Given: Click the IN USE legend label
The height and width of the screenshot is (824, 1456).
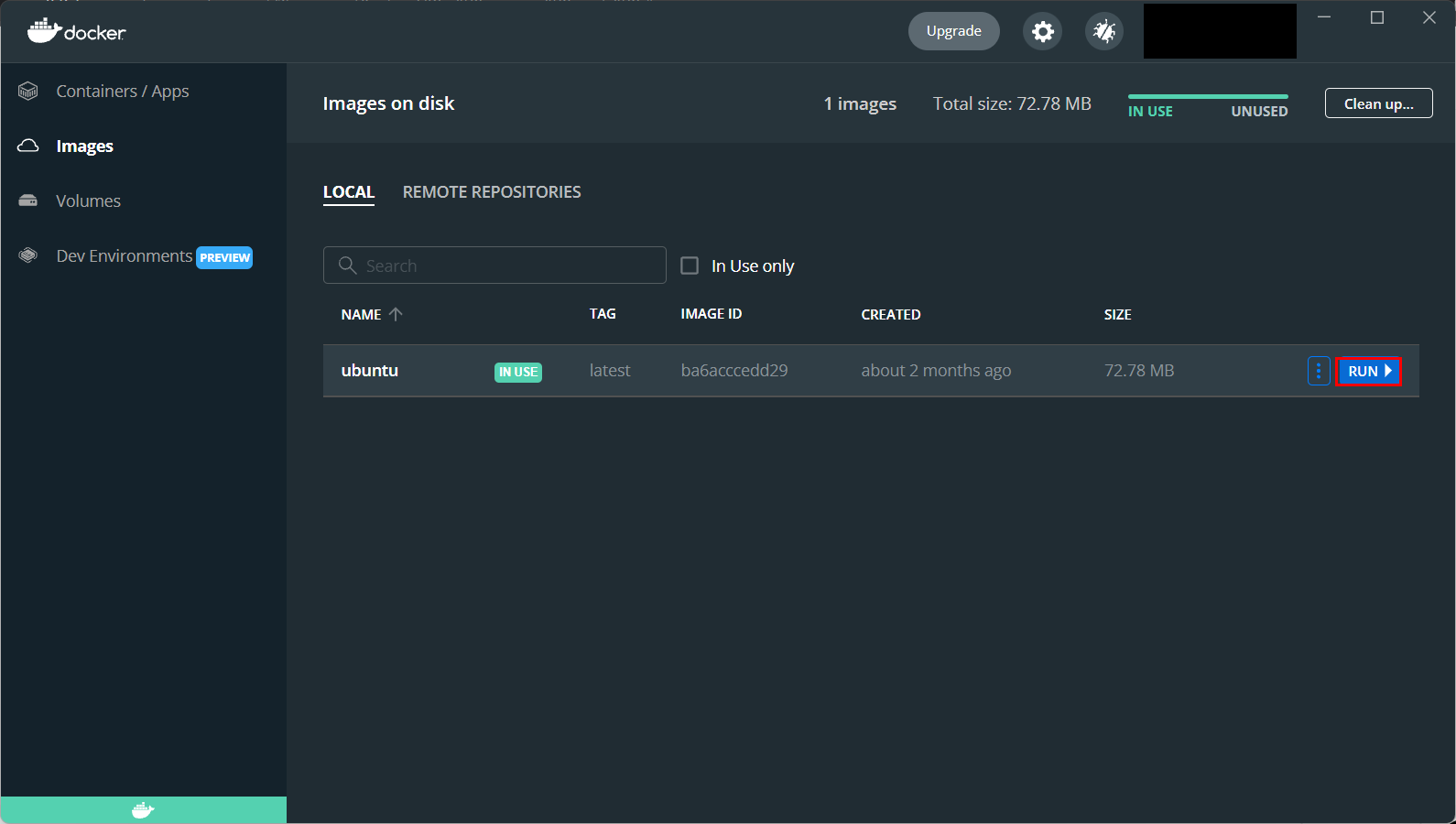Looking at the screenshot, I should point(1150,111).
